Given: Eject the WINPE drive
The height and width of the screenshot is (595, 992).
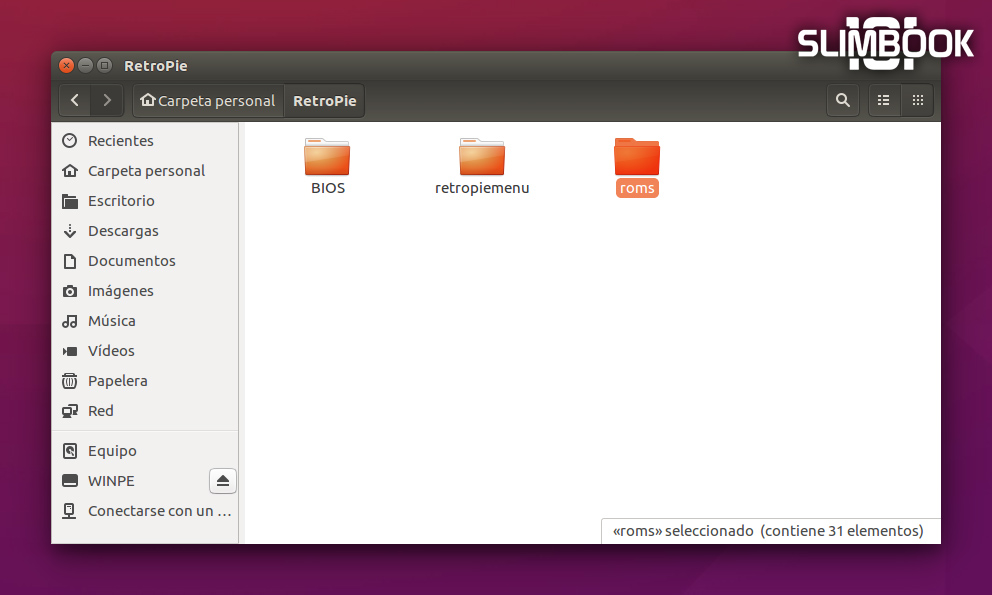Looking at the screenshot, I should coord(223,481).
